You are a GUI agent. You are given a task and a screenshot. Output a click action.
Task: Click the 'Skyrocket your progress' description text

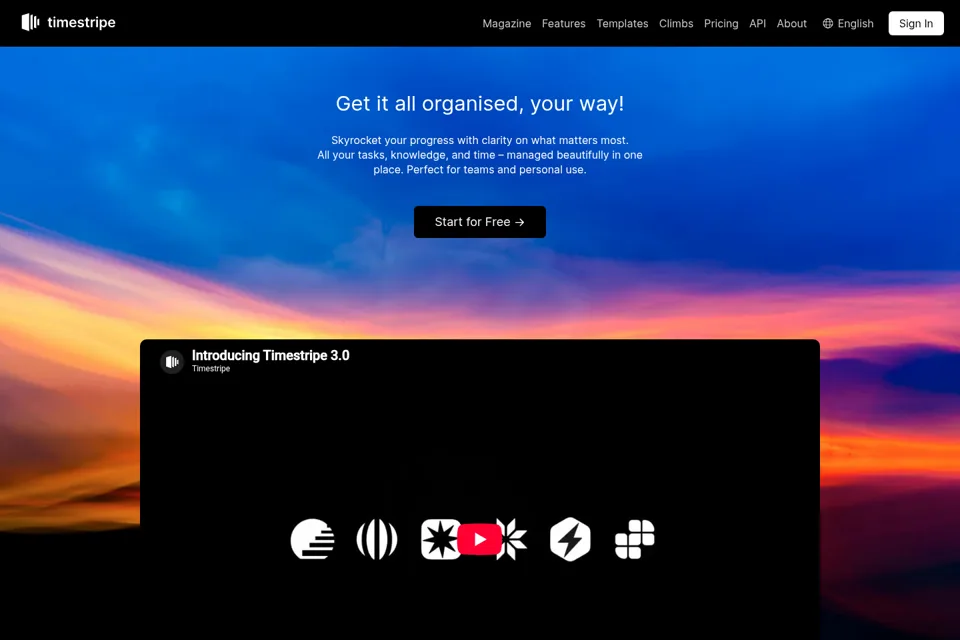tap(479, 155)
